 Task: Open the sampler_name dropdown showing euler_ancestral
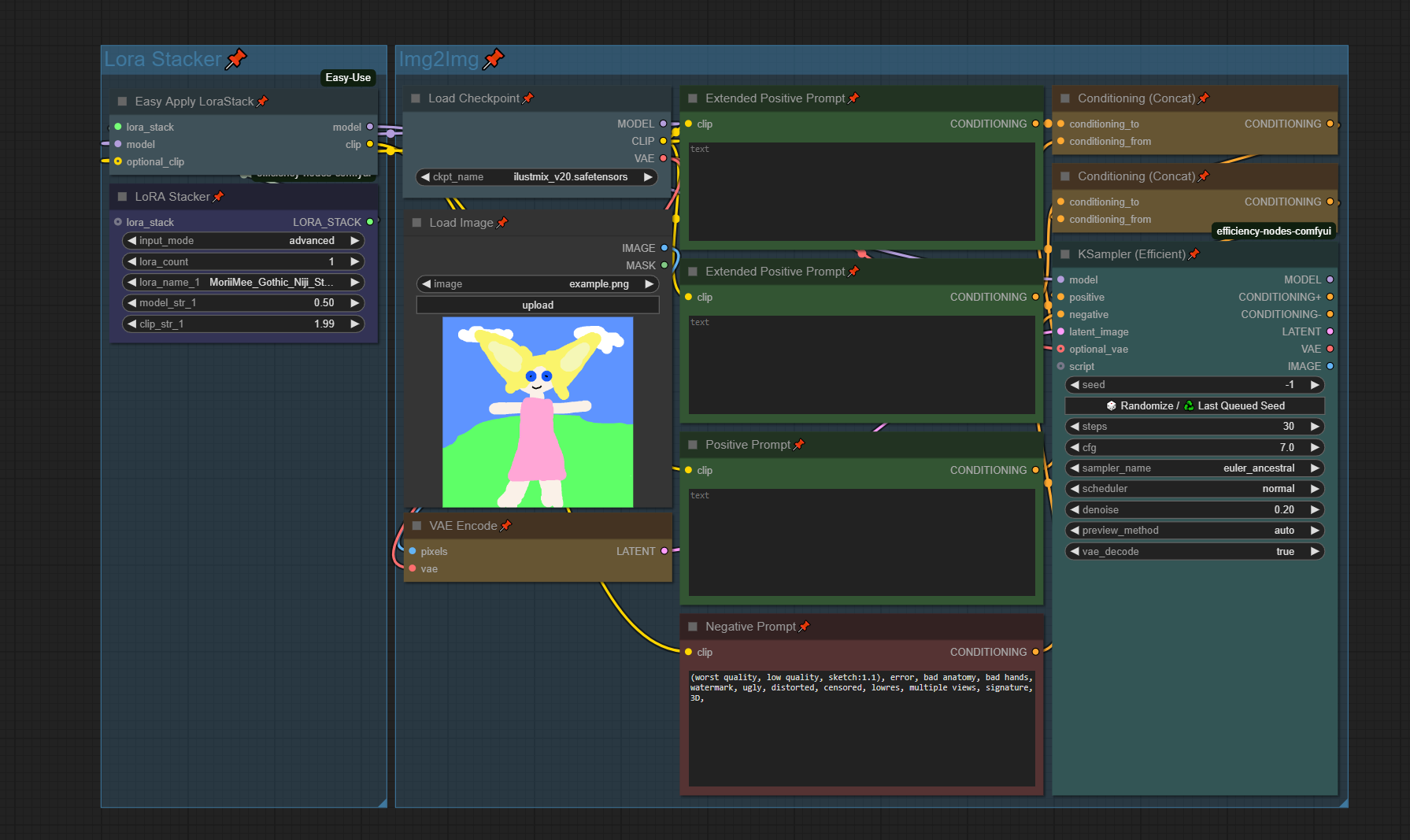pyautogui.click(x=1194, y=468)
